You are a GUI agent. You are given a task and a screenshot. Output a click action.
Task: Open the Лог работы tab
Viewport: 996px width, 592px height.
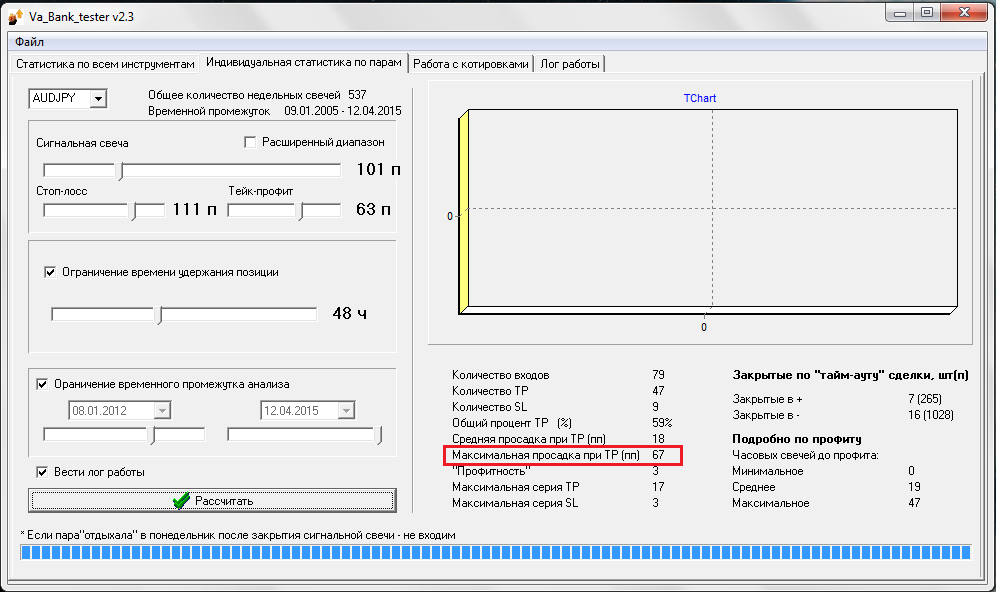pos(570,64)
